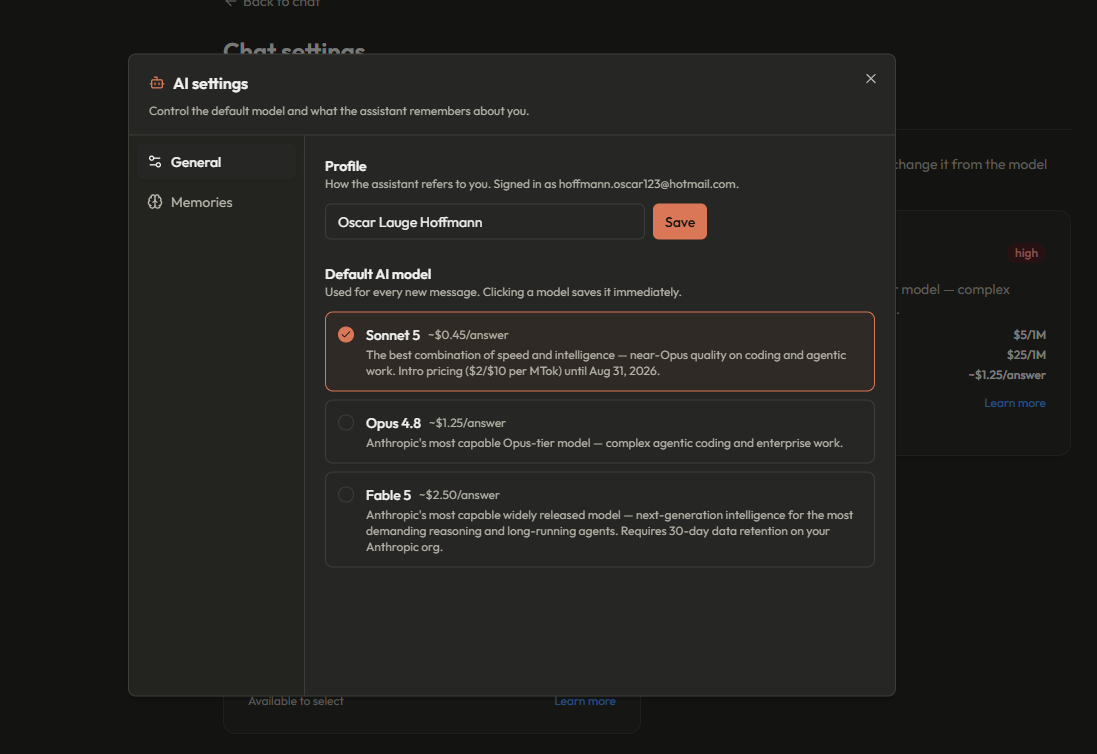1097x754 pixels.
Task: Click the robot icon beside AI settings
Action: (157, 83)
